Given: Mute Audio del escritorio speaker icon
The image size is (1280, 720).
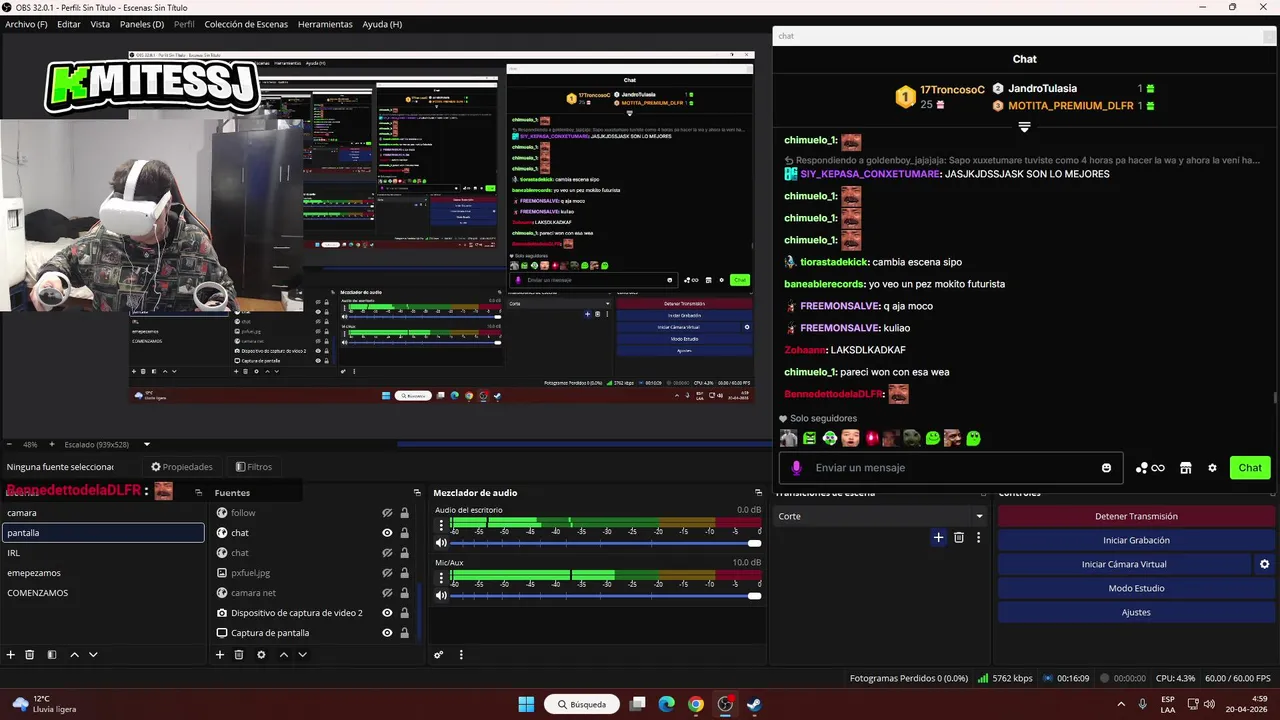Looking at the screenshot, I should pos(441,543).
